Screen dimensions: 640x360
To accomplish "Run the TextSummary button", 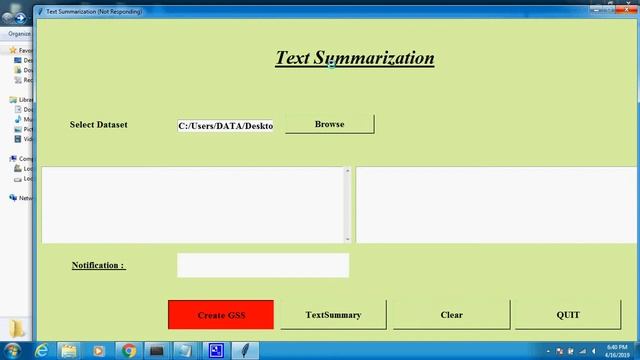I will [x=333, y=315].
